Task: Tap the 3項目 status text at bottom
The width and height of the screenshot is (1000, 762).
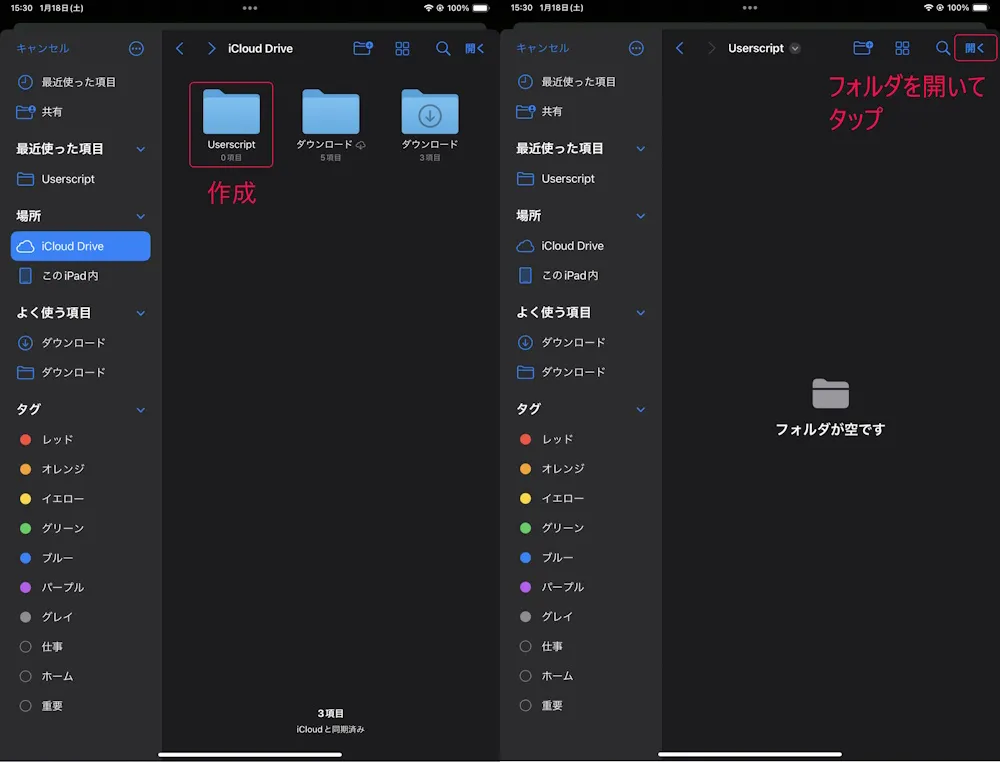Action: tap(330, 714)
